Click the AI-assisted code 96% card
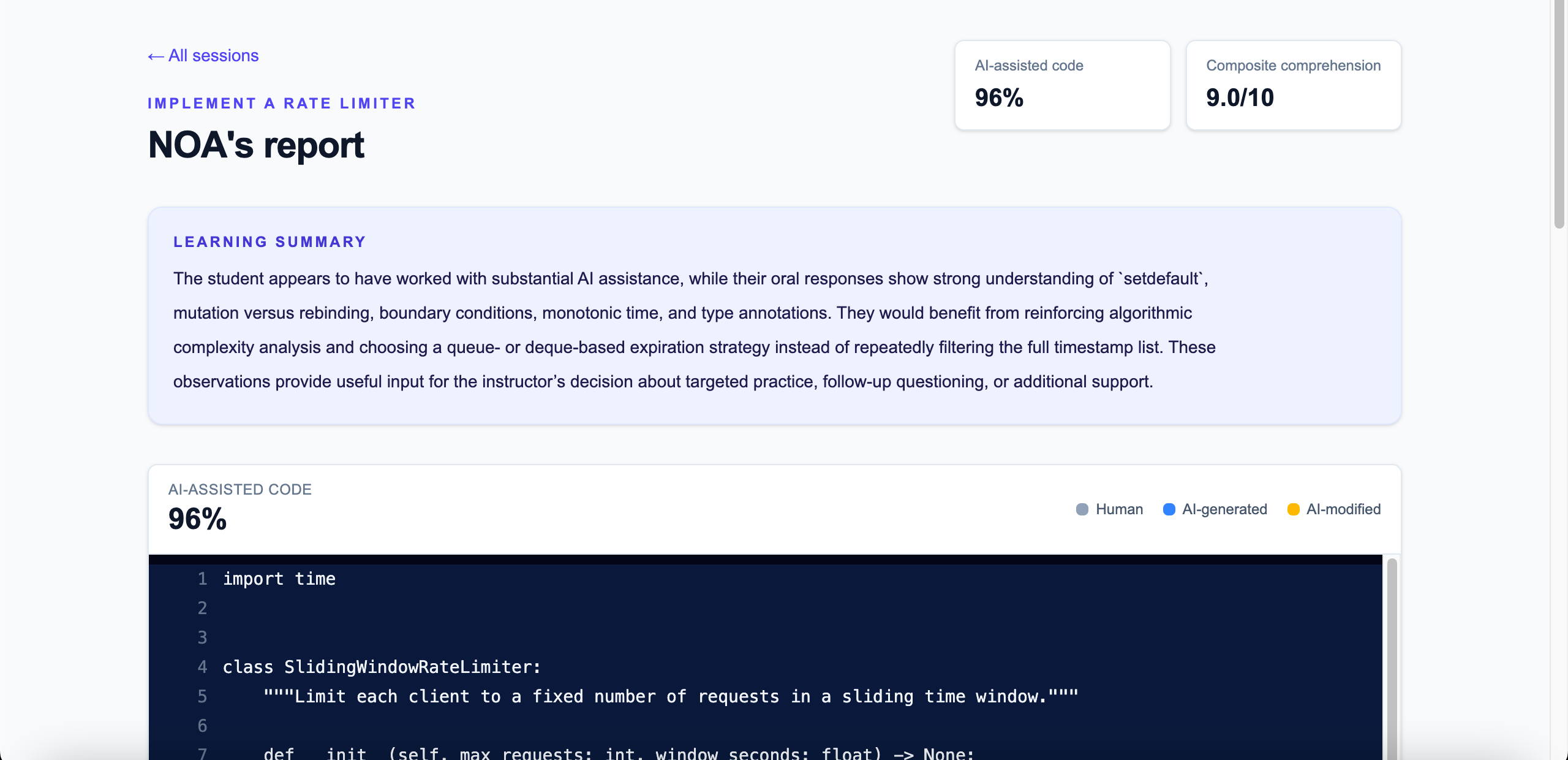1568x760 pixels. pyautogui.click(x=1063, y=85)
